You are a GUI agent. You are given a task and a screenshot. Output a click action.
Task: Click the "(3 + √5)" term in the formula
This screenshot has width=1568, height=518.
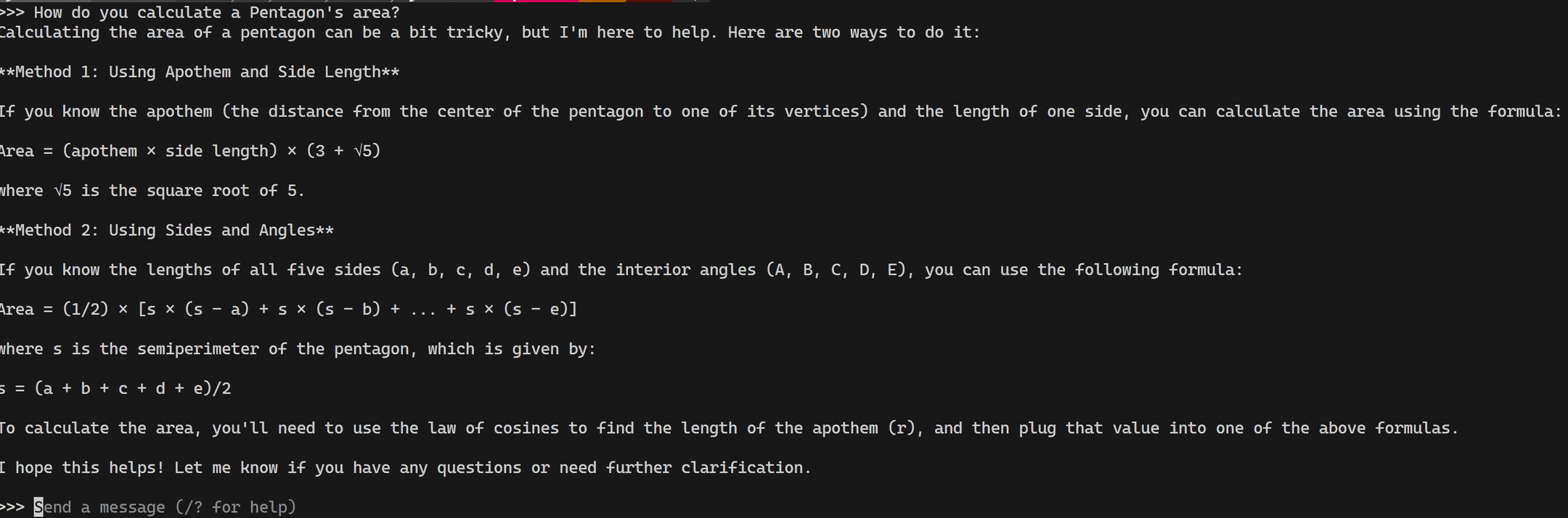coord(343,151)
